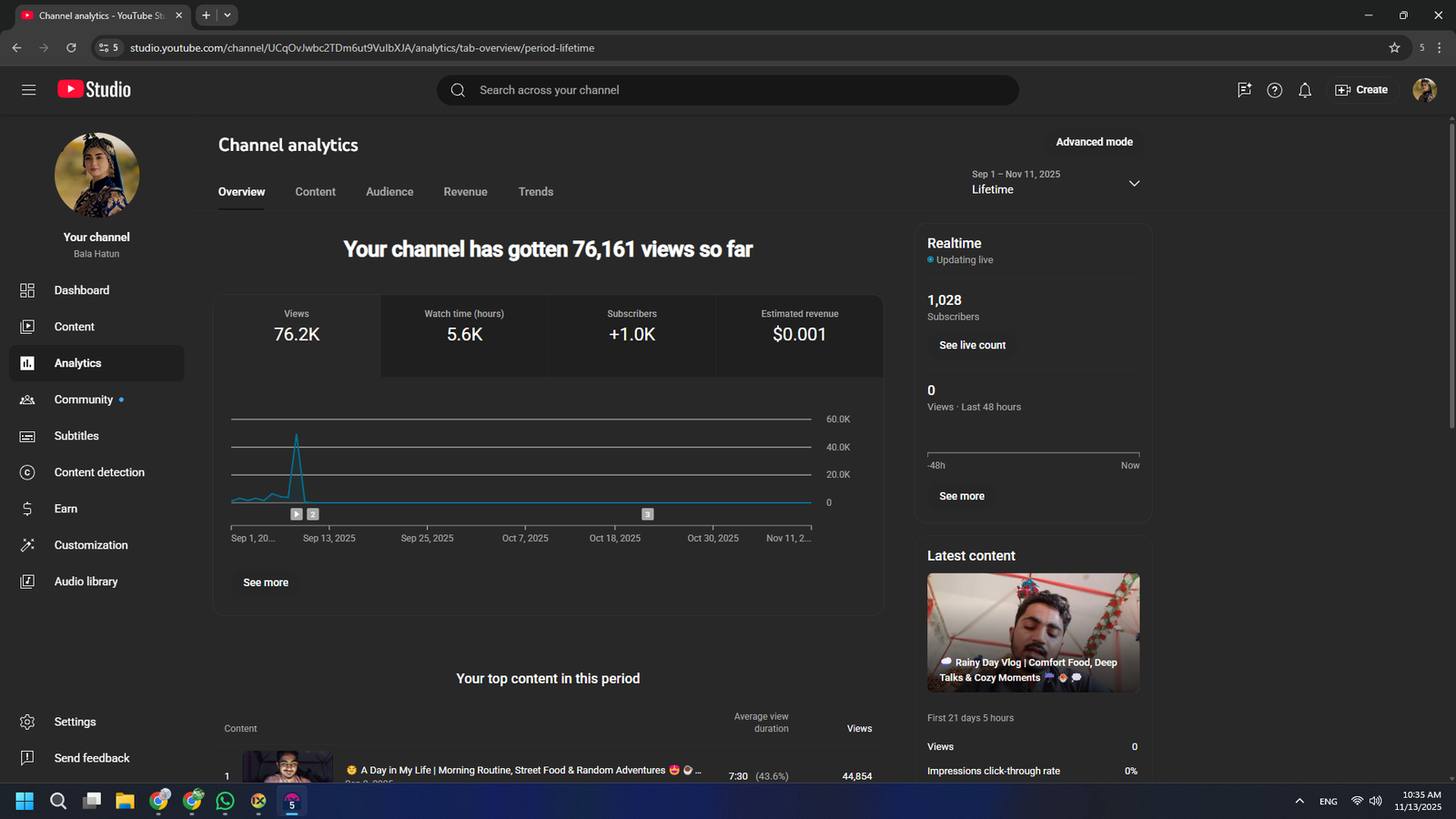Screen dimensions: 1456x819
Task: Open Content detection in the sidebar
Action: 99,472
